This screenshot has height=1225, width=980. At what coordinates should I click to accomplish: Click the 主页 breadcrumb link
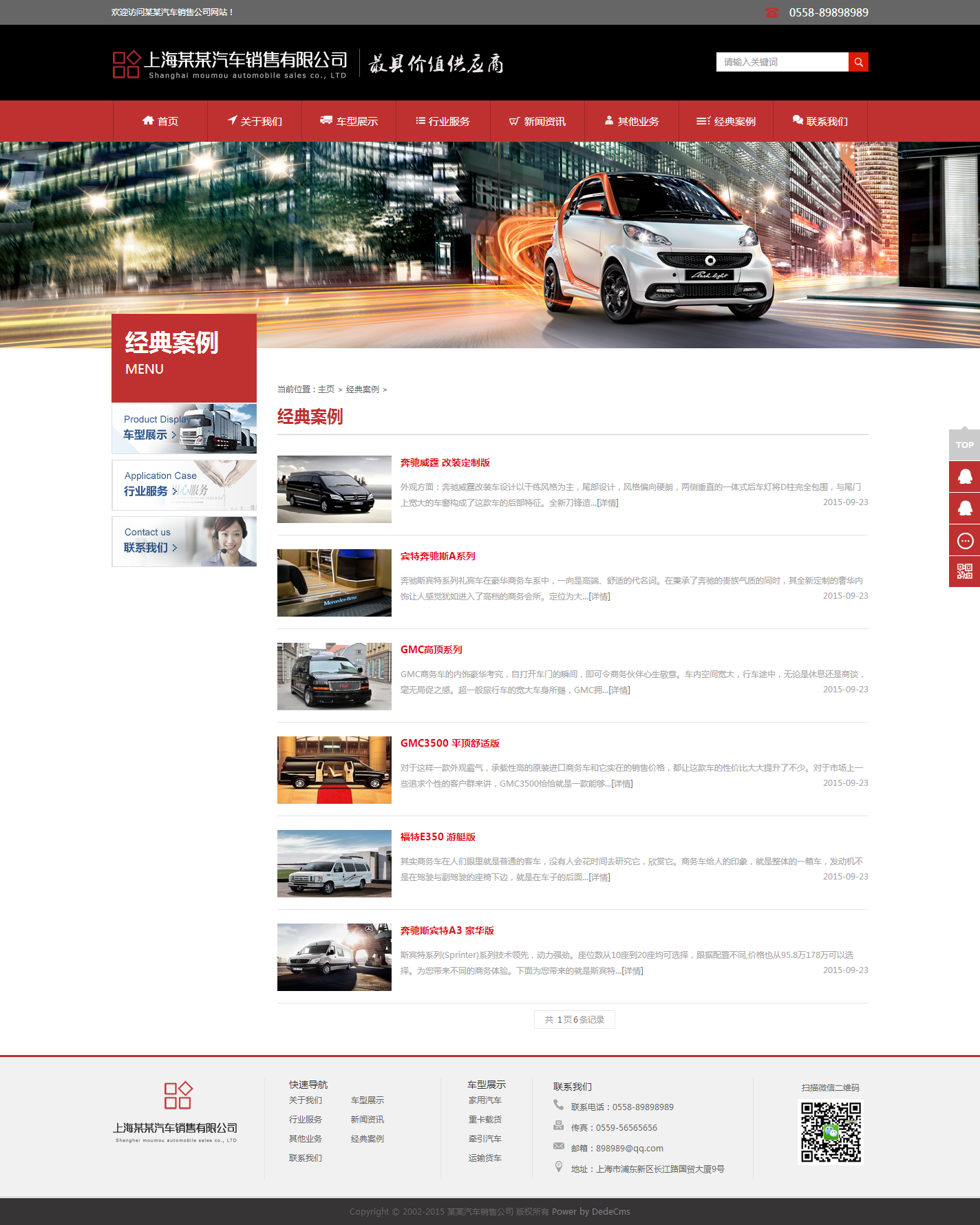[326, 390]
